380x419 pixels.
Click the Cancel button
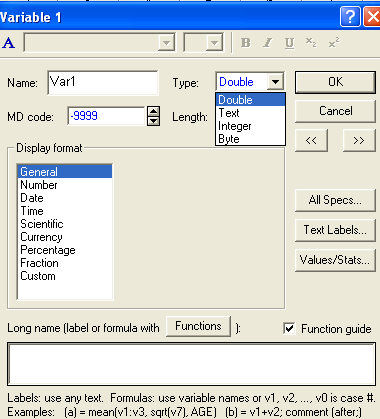tap(335, 111)
